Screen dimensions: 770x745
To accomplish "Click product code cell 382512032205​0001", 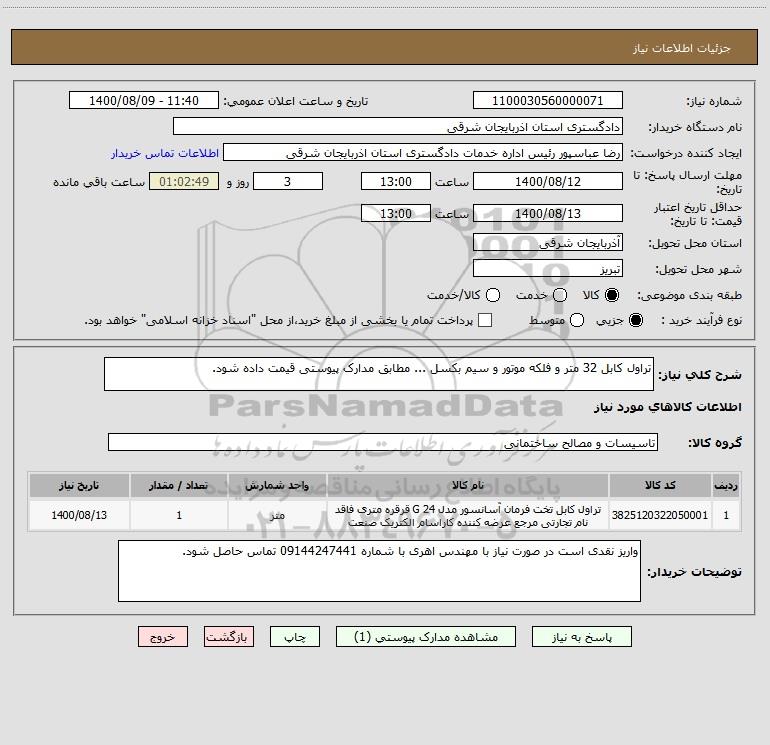I will click(660, 515).
